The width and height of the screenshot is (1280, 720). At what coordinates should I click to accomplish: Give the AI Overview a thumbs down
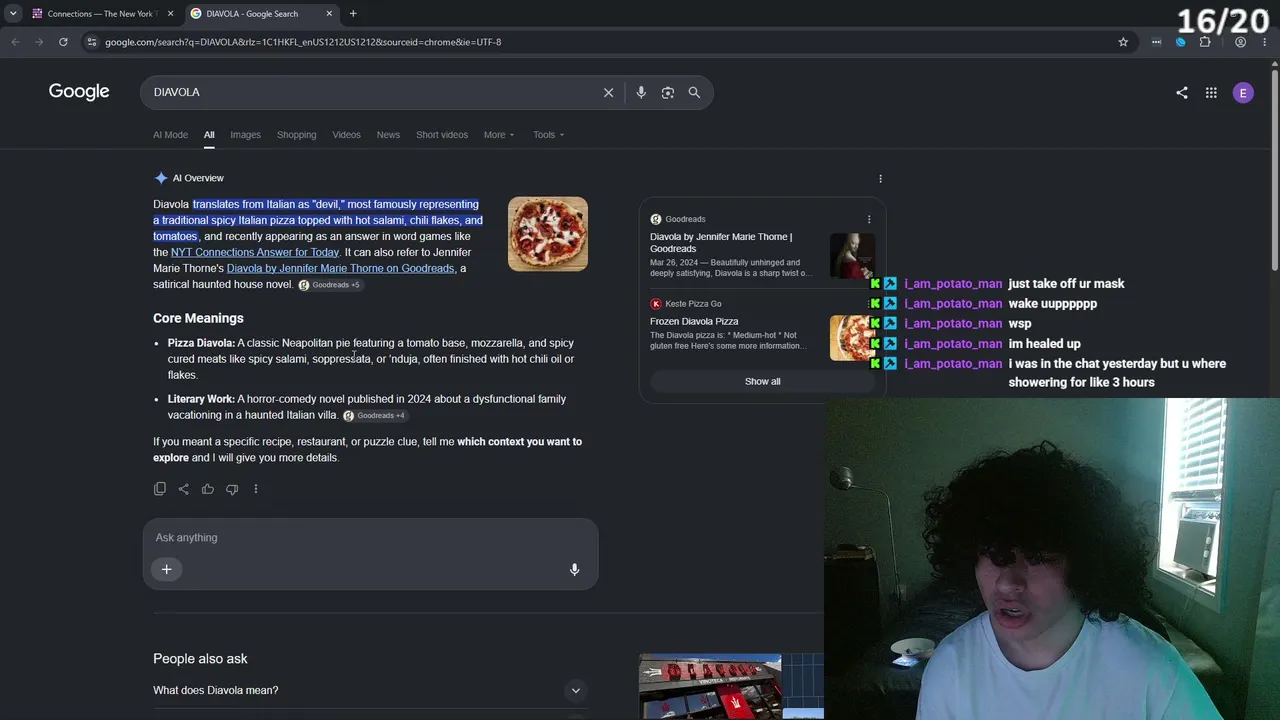coord(232,489)
